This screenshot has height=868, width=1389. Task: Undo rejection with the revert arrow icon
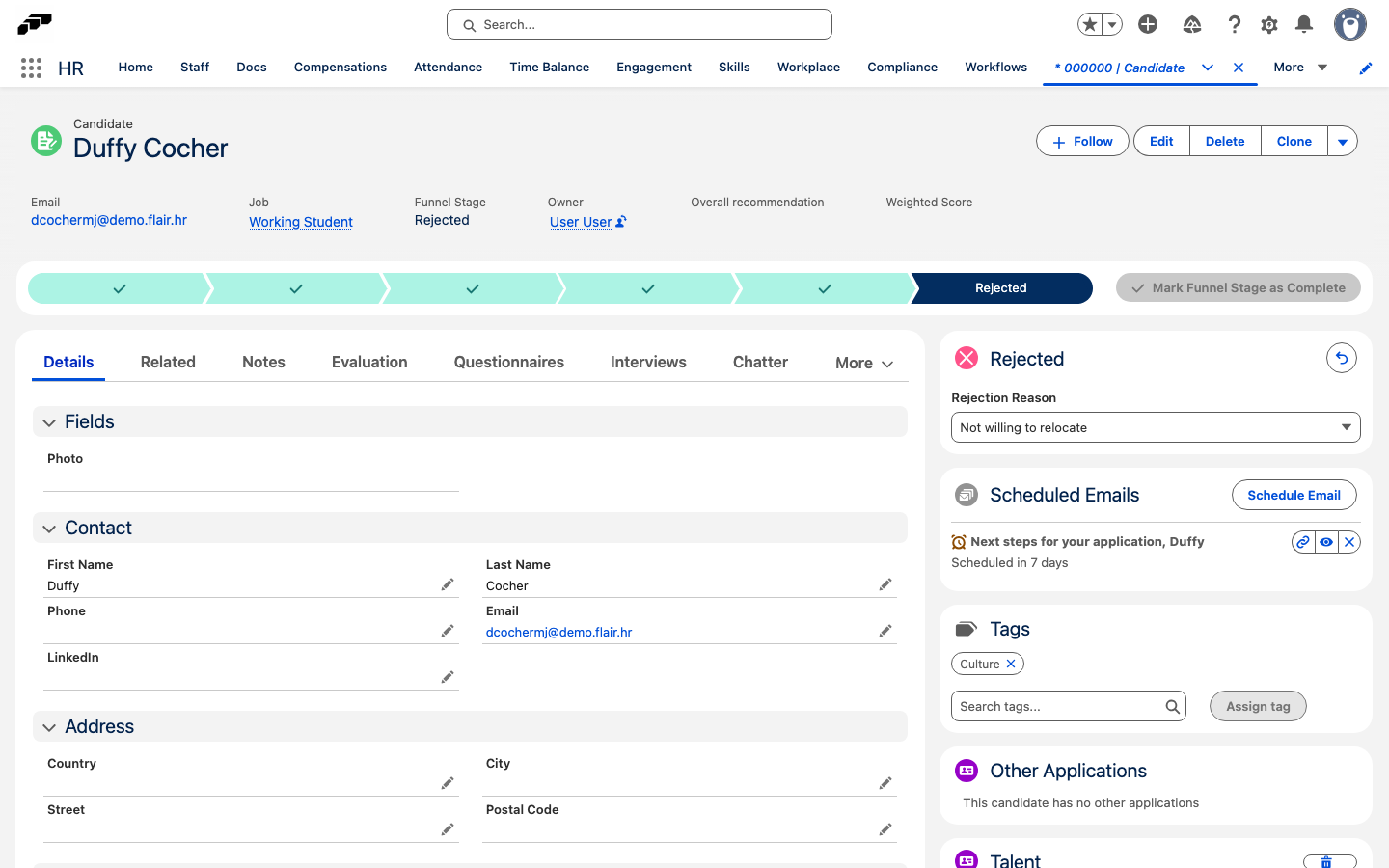(1342, 358)
